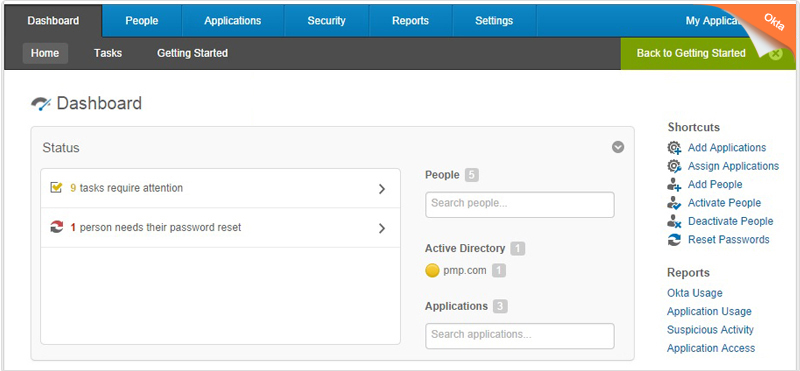Click the Deactivate People icon
This screenshot has width=800, height=371.
(x=674, y=221)
